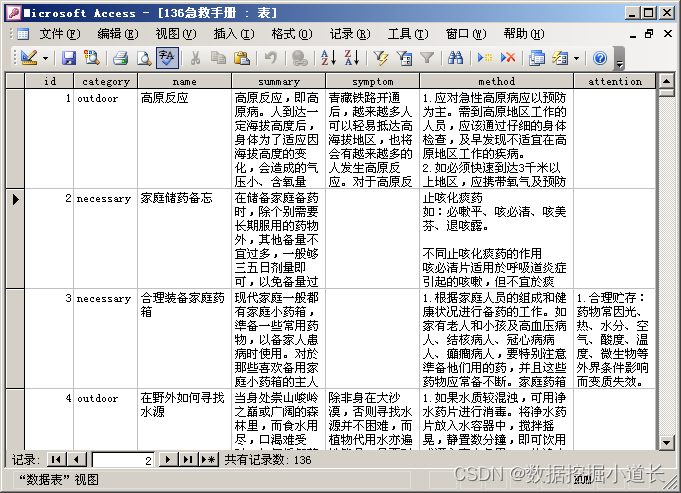Open the 插入(I) menu
This screenshot has height=493, width=681.
pos(234,34)
